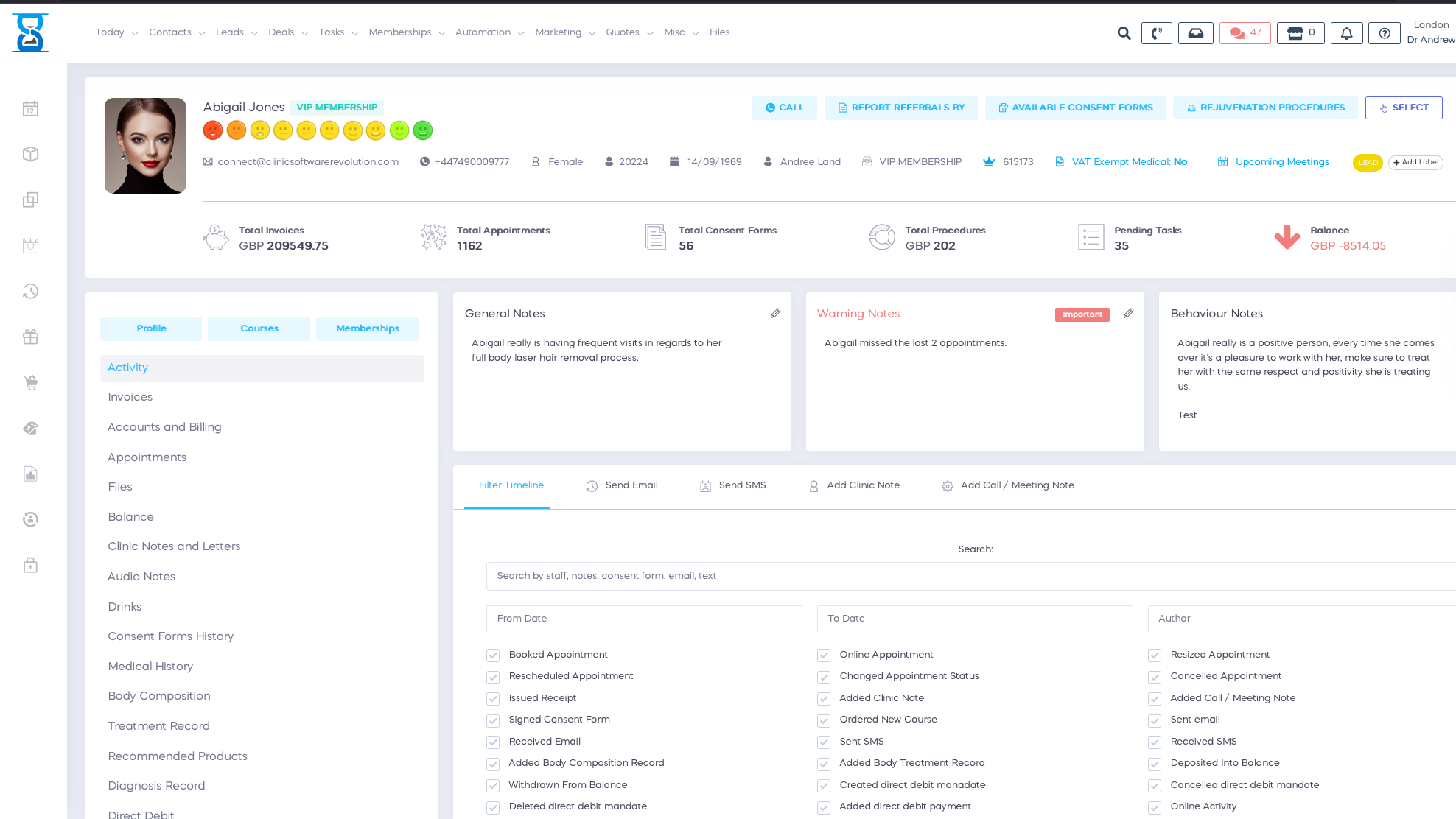Click the red angry face rating
Image resolution: width=1456 pixels, height=819 pixels.
click(x=213, y=130)
